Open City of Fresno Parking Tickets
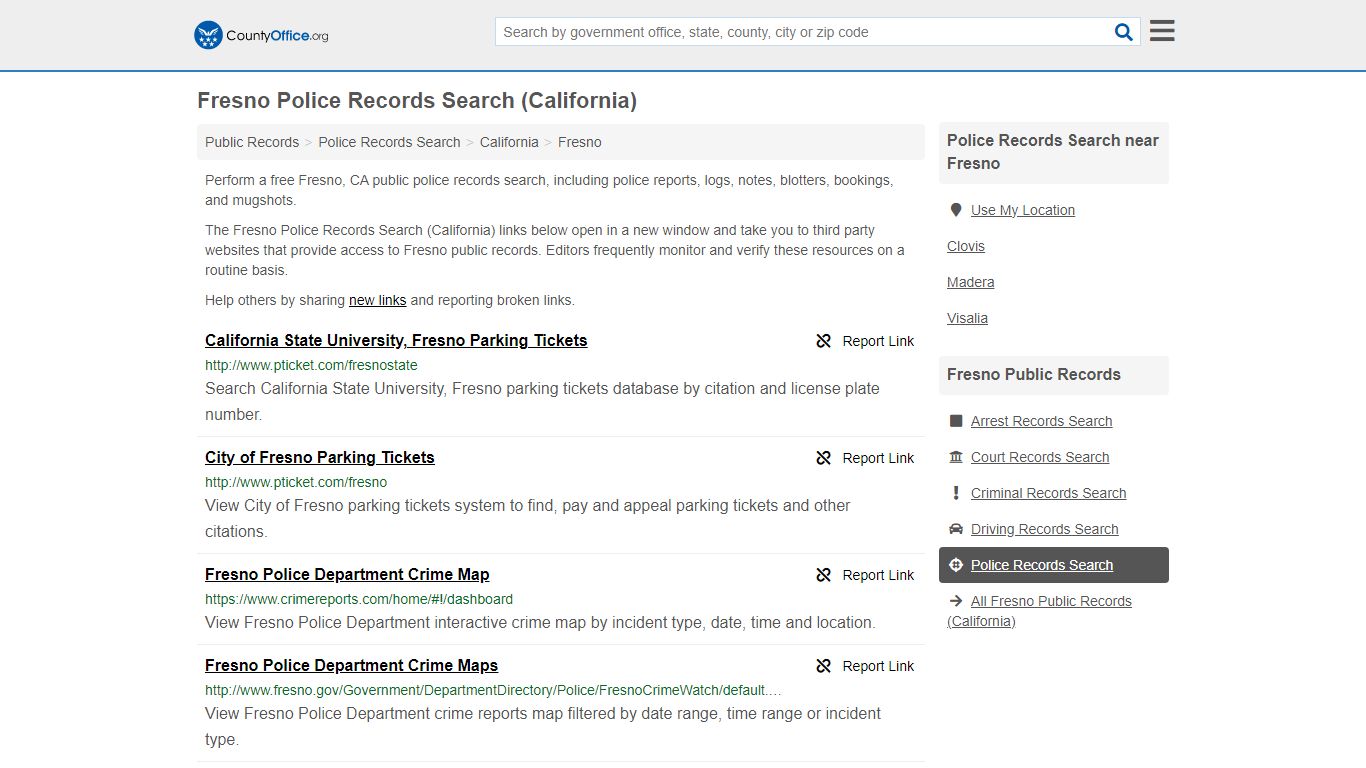This screenshot has width=1366, height=768. coord(320,457)
